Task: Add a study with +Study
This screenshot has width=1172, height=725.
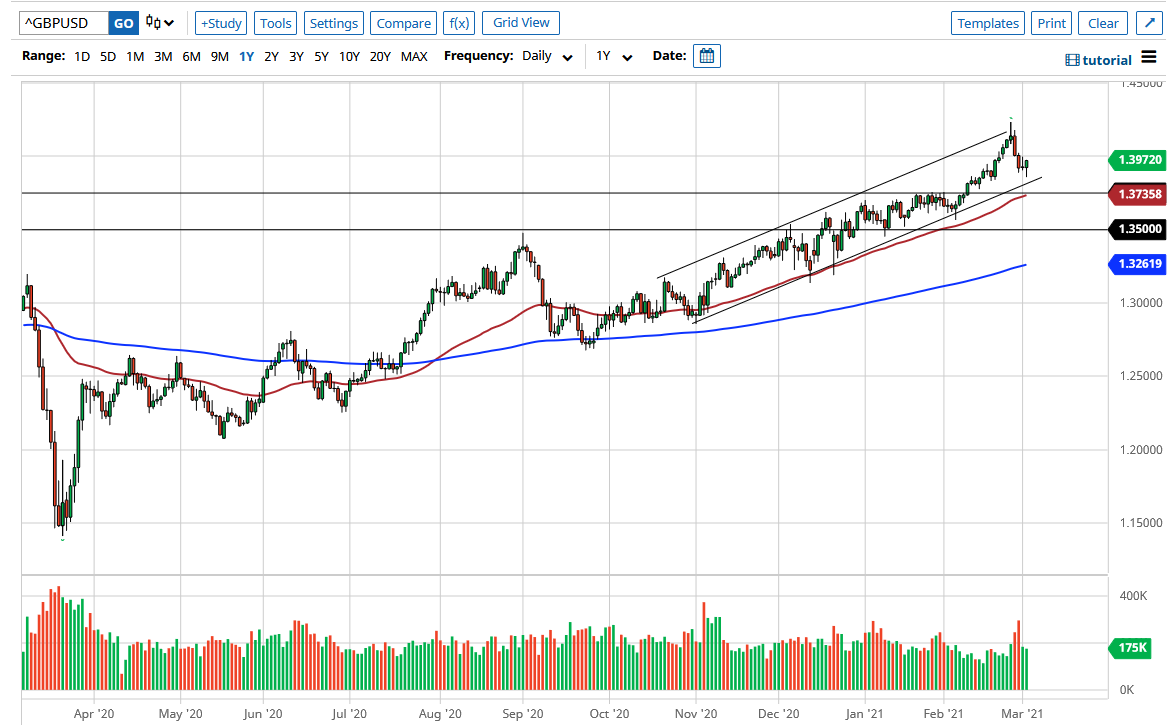Action: 220,23
